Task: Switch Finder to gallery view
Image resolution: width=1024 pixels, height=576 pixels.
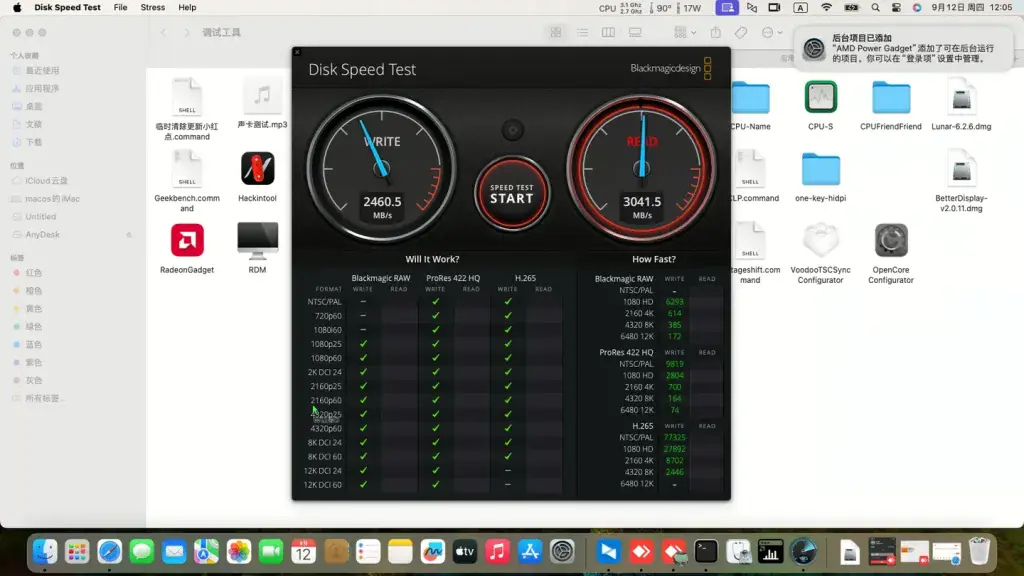Action: [x=635, y=33]
